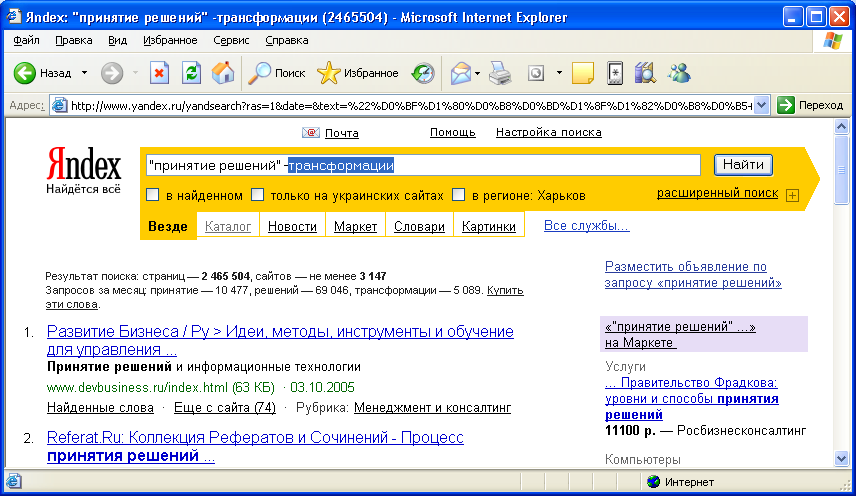Click the address bar URL field
This screenshot has height=496, width=856.
pyautogui.click(x=411, y=105)
